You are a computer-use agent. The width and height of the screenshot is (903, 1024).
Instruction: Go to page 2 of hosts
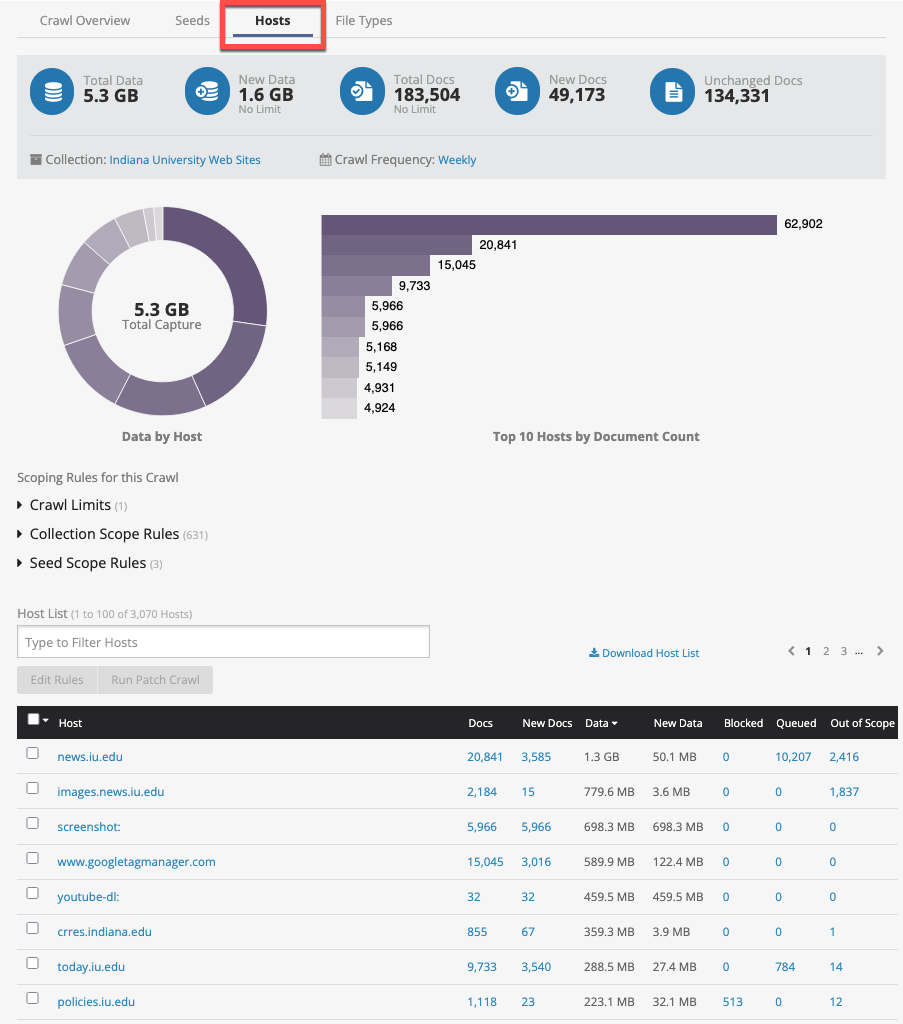(x=826, y=651)
